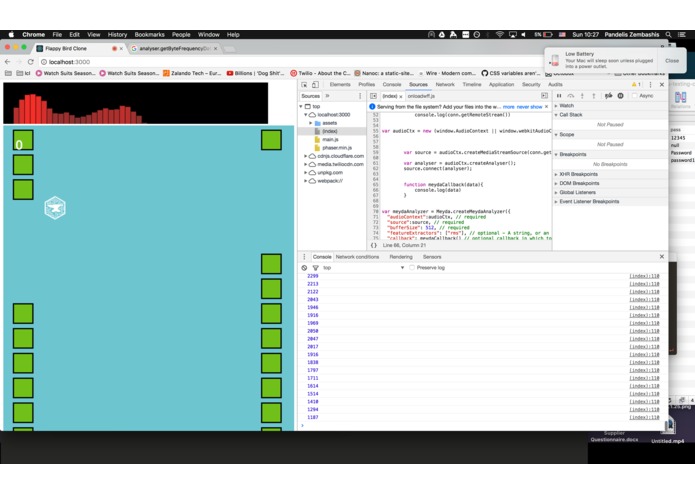Enable Preserve log checkbox
This screenshot has width=695, height=494.
[412, 268]
